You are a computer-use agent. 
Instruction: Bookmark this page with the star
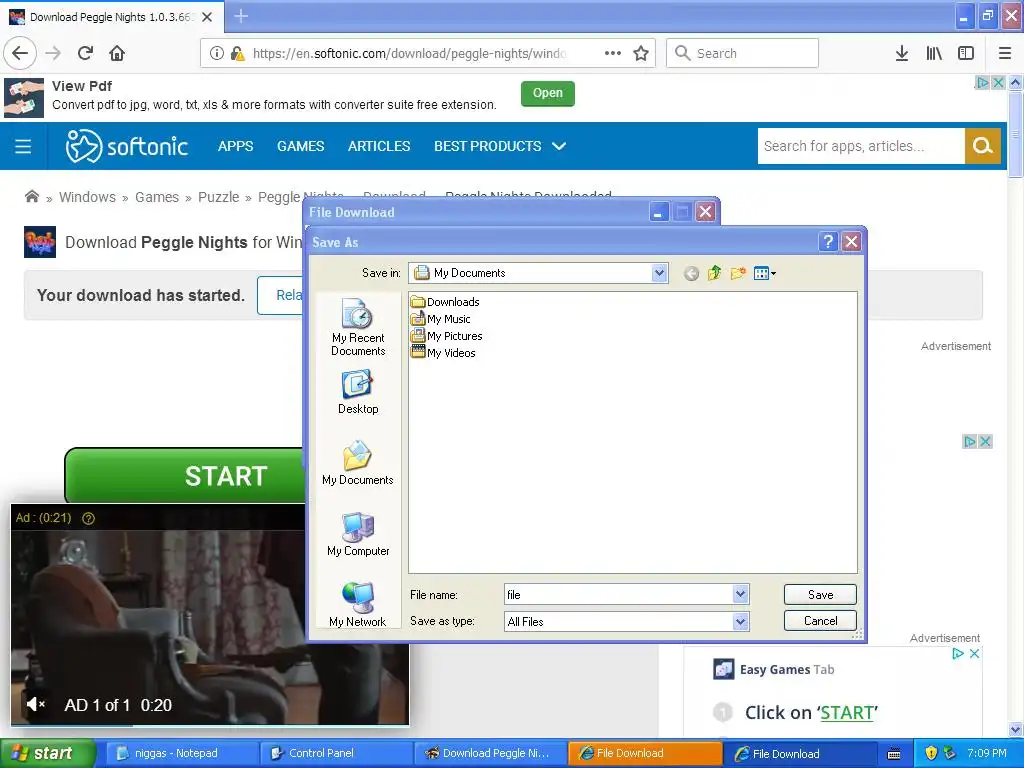[641, 54]
